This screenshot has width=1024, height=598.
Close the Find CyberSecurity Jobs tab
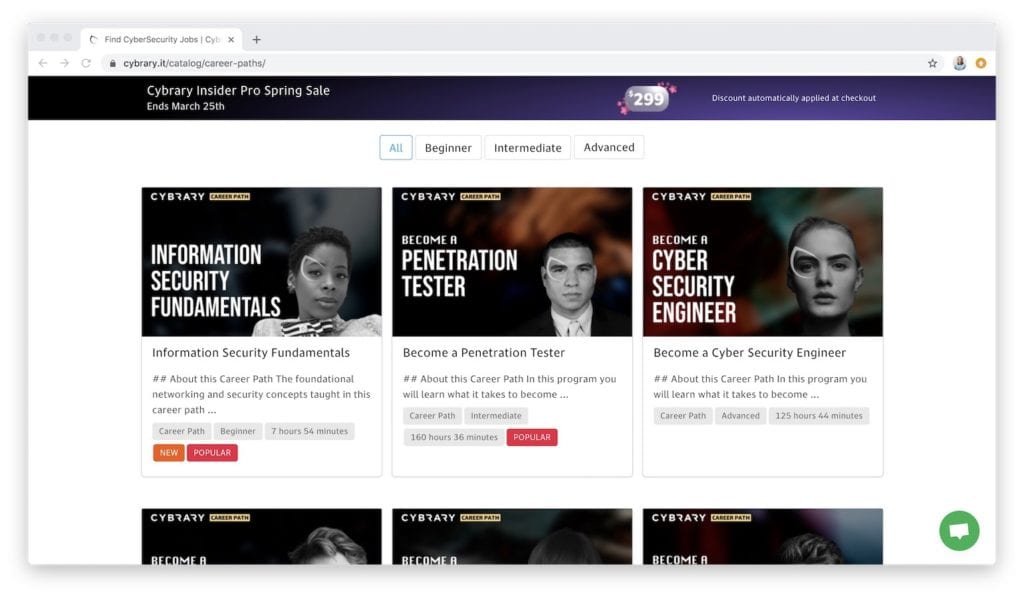pyautogui.click(x=231, y=40)
